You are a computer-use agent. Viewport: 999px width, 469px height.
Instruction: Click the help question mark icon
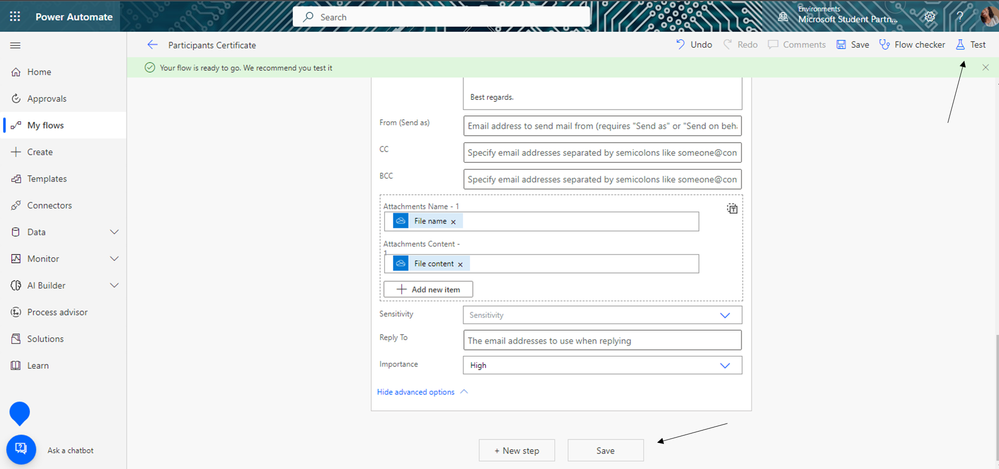point(960,17)
